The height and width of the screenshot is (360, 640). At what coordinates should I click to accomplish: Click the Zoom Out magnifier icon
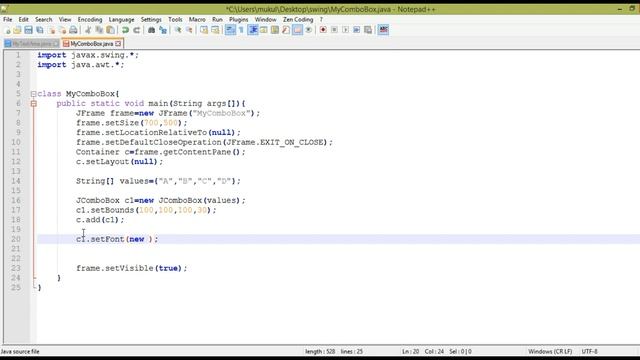(x=189, y=30)
